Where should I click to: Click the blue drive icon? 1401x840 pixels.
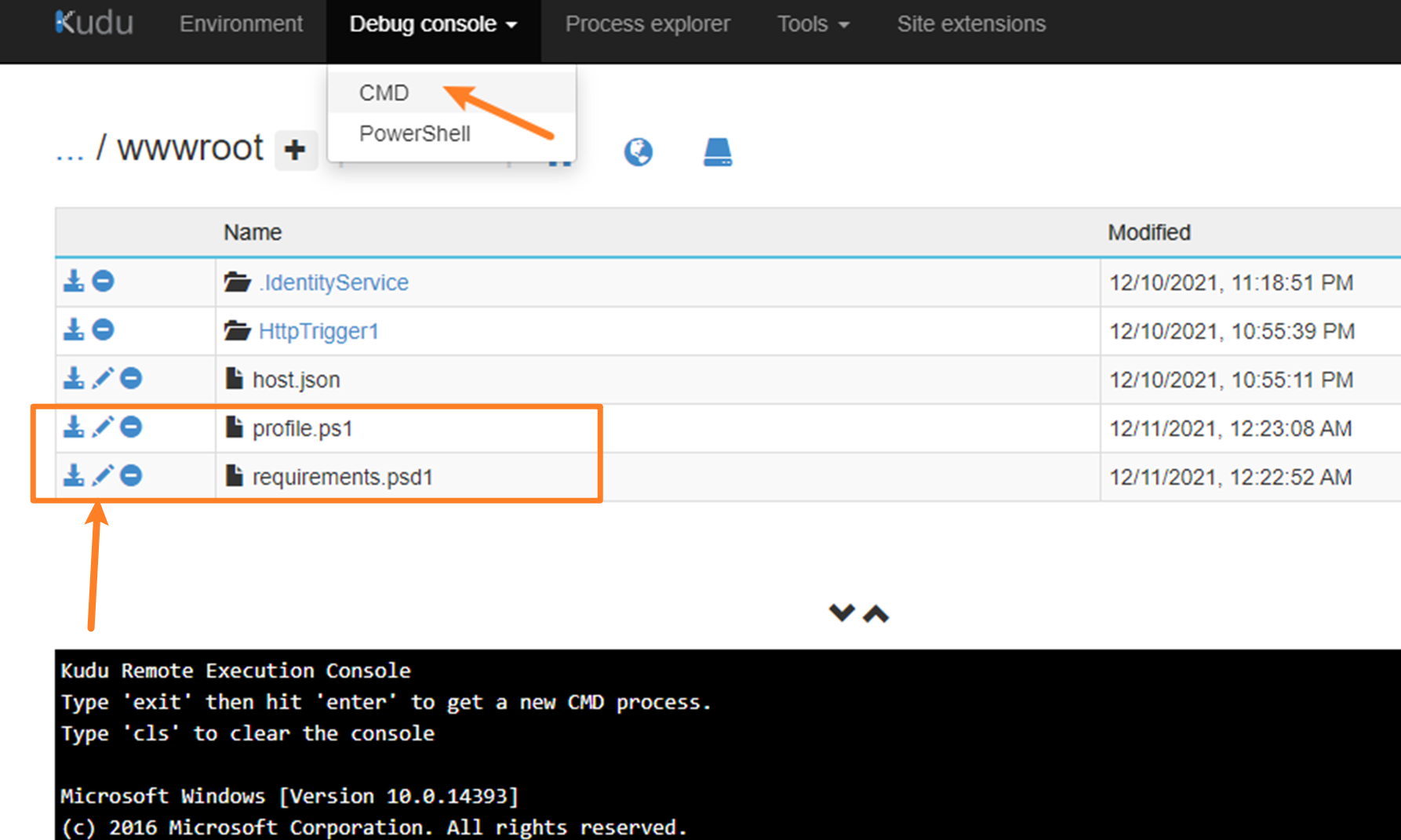717,151
